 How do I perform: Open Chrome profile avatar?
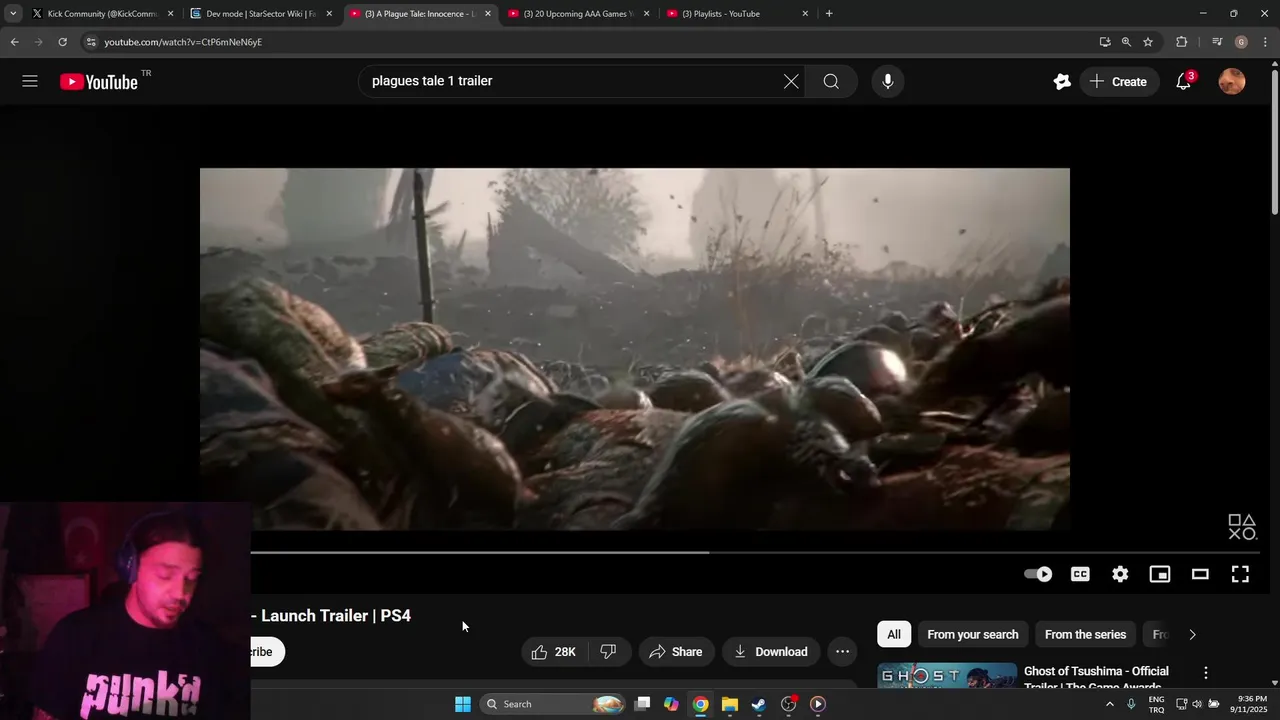[x=1241, y=42]
